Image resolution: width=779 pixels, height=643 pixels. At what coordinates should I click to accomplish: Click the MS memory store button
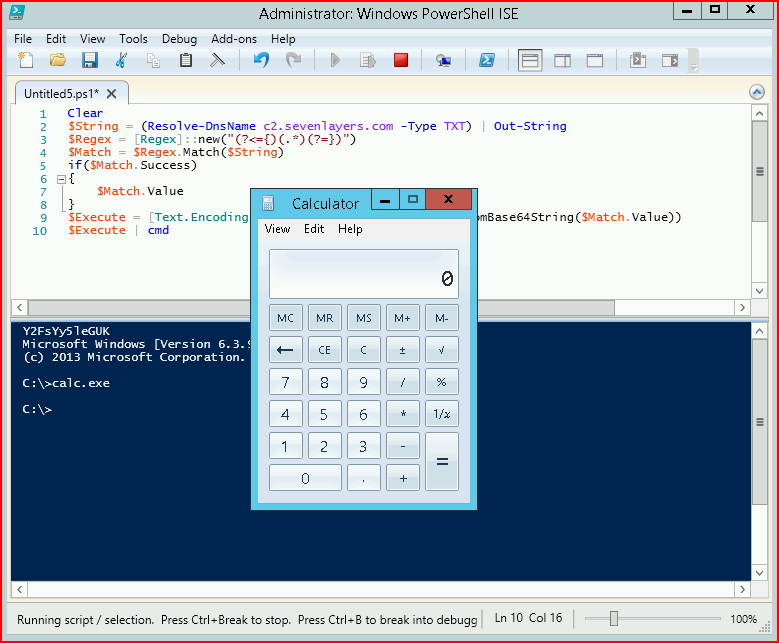pos(364,318)
